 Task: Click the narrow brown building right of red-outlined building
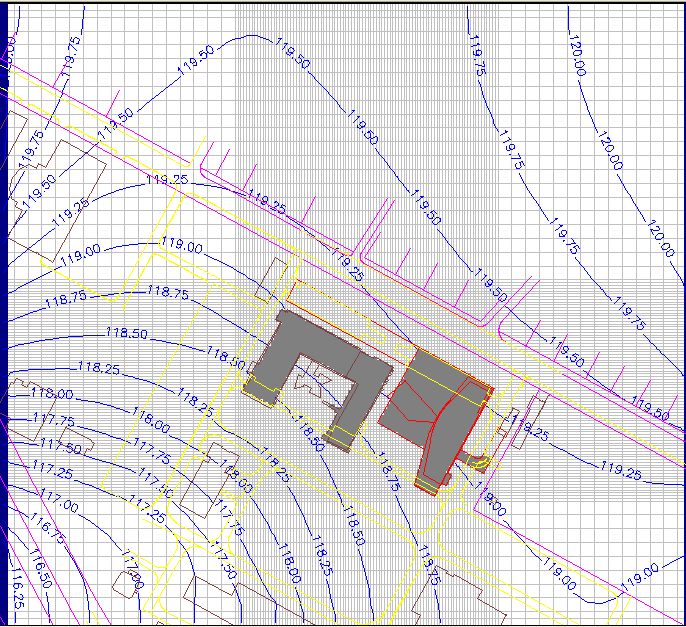point(532,418)
